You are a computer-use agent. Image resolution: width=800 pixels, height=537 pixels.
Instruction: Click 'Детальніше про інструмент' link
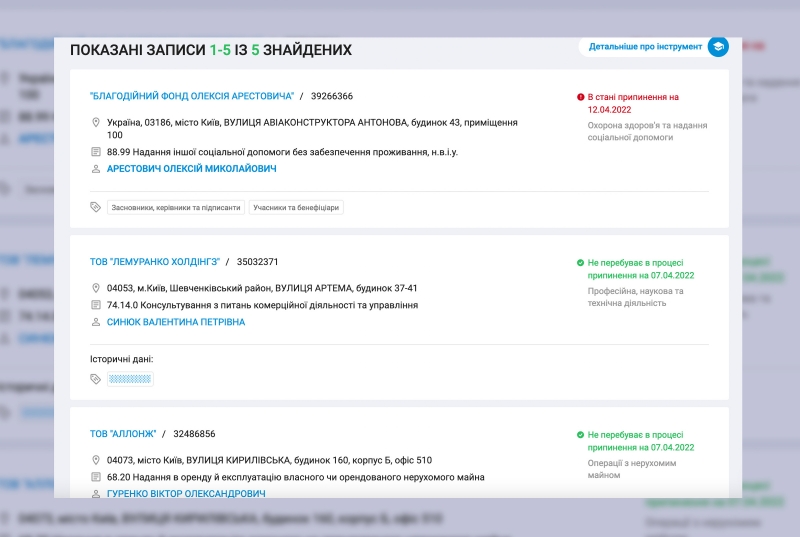tap(645, 46)
